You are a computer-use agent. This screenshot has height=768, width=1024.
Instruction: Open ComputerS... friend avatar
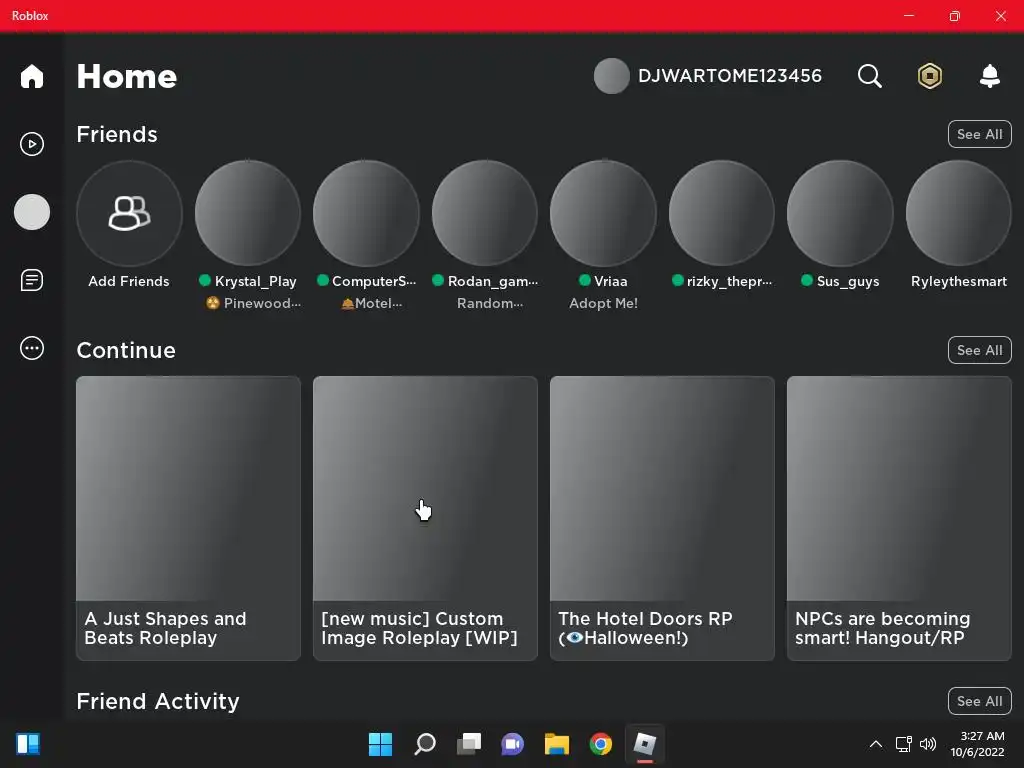[x=366, y=213]
